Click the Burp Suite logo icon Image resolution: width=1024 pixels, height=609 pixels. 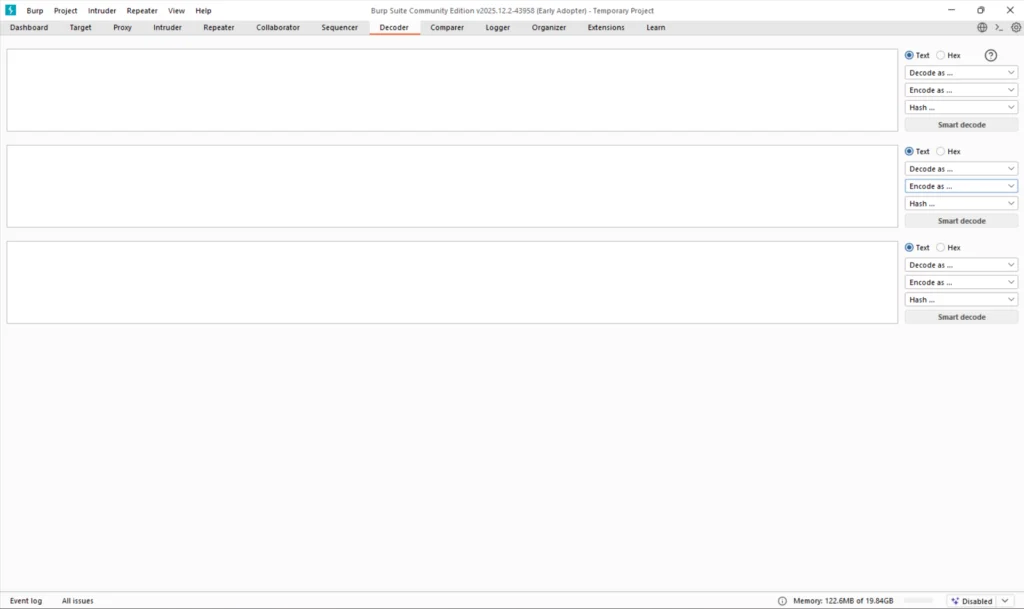pos(10,10)
